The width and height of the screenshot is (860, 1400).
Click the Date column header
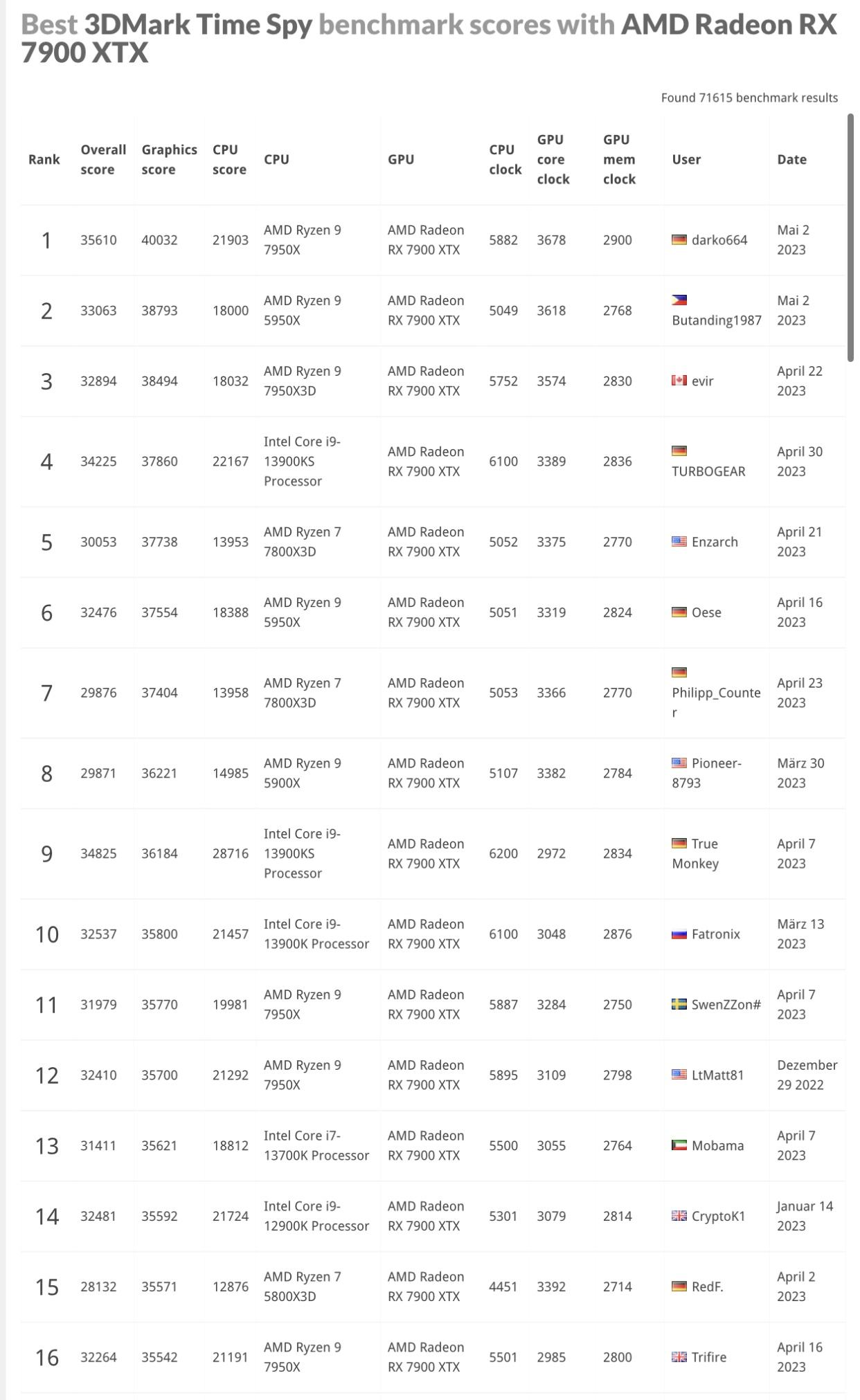point(791,159)
